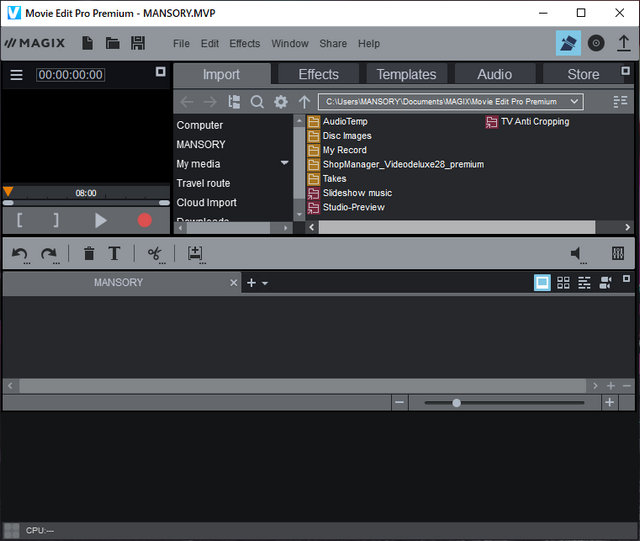Click the timeline zoom slider handle
640x541 pixels.
457,402
